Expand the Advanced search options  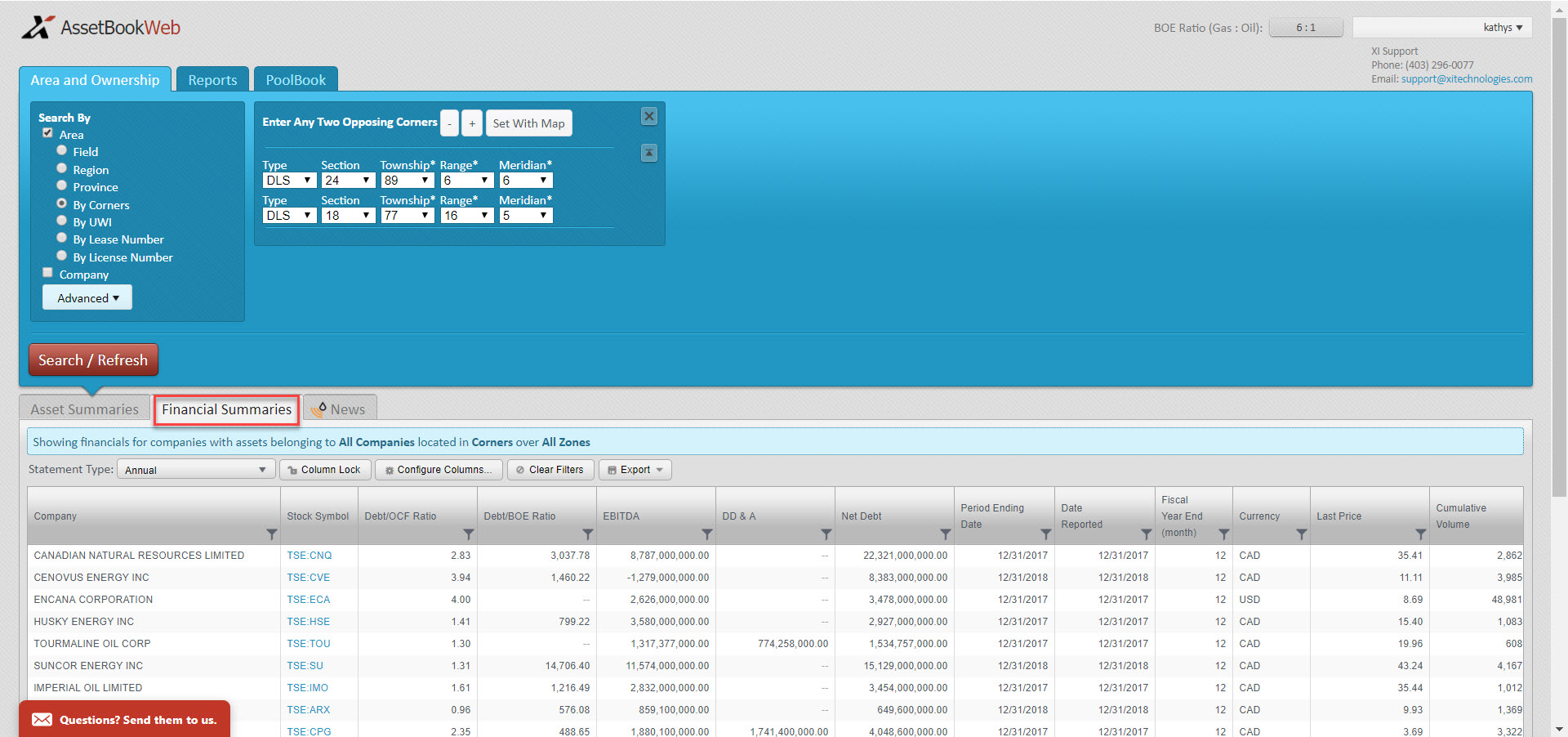[87, 298]
